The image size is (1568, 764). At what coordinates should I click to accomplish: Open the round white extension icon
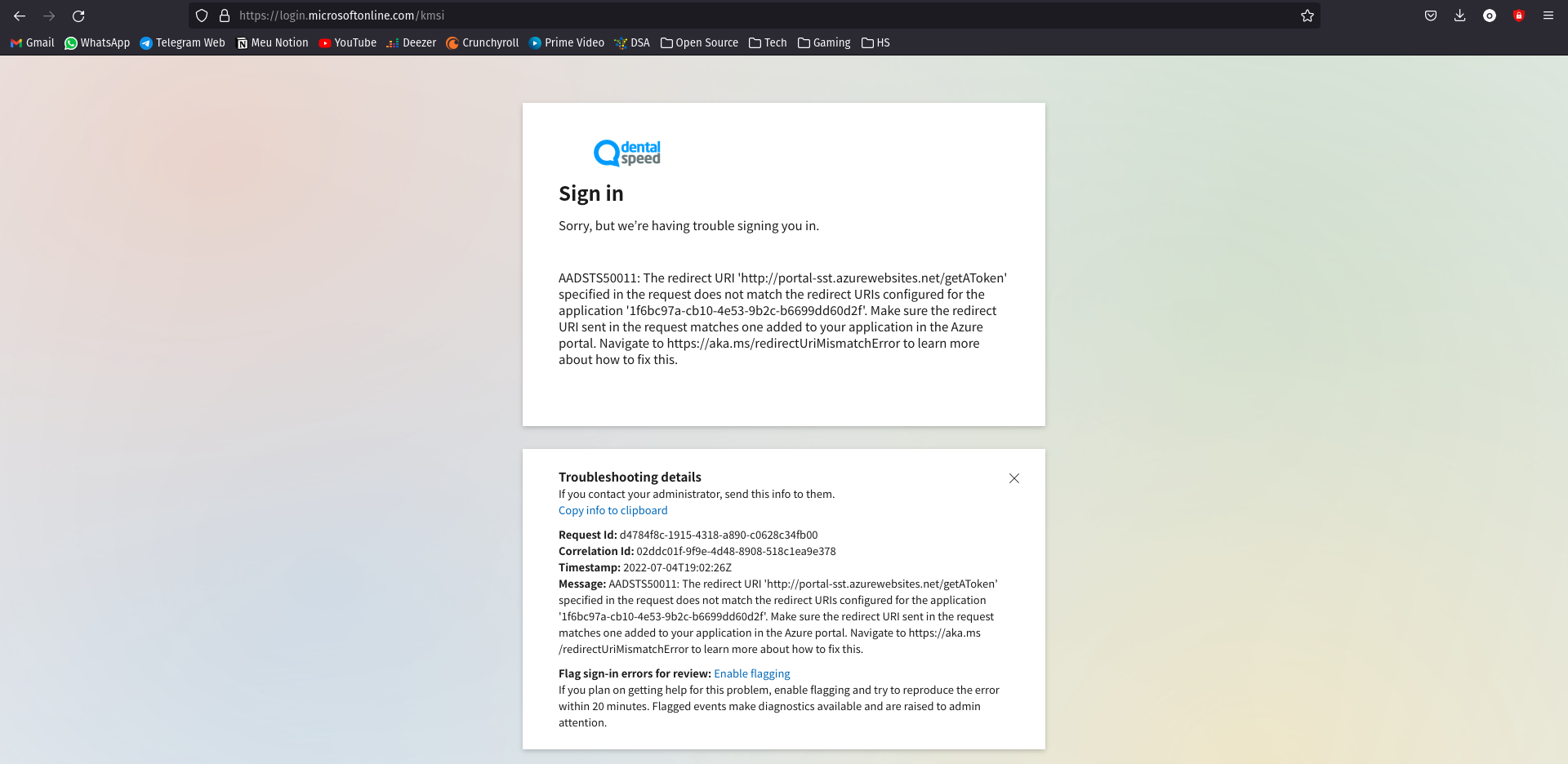click(x=1490, y=16)
